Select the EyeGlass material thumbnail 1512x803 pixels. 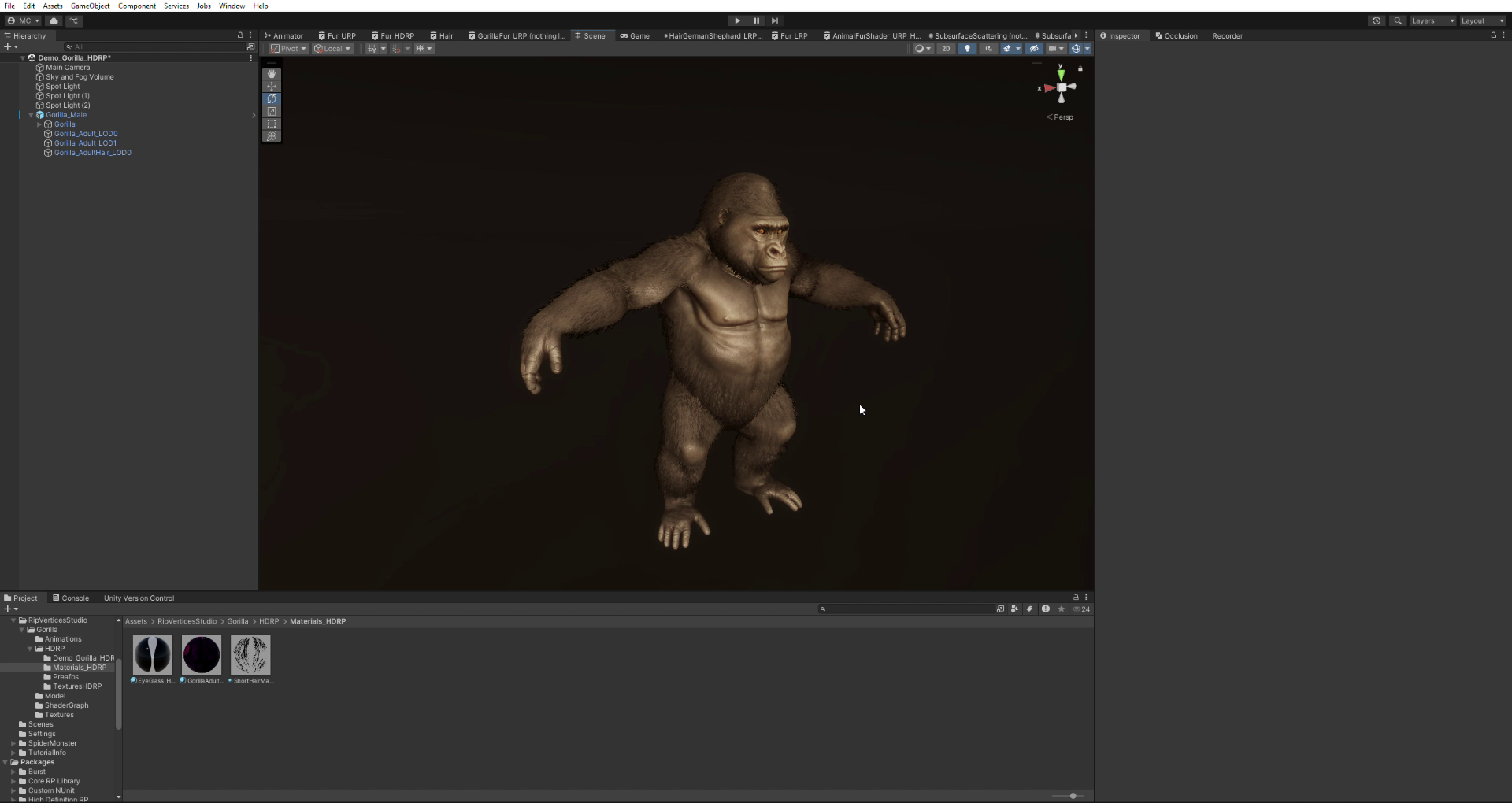[x=153, y=655]
